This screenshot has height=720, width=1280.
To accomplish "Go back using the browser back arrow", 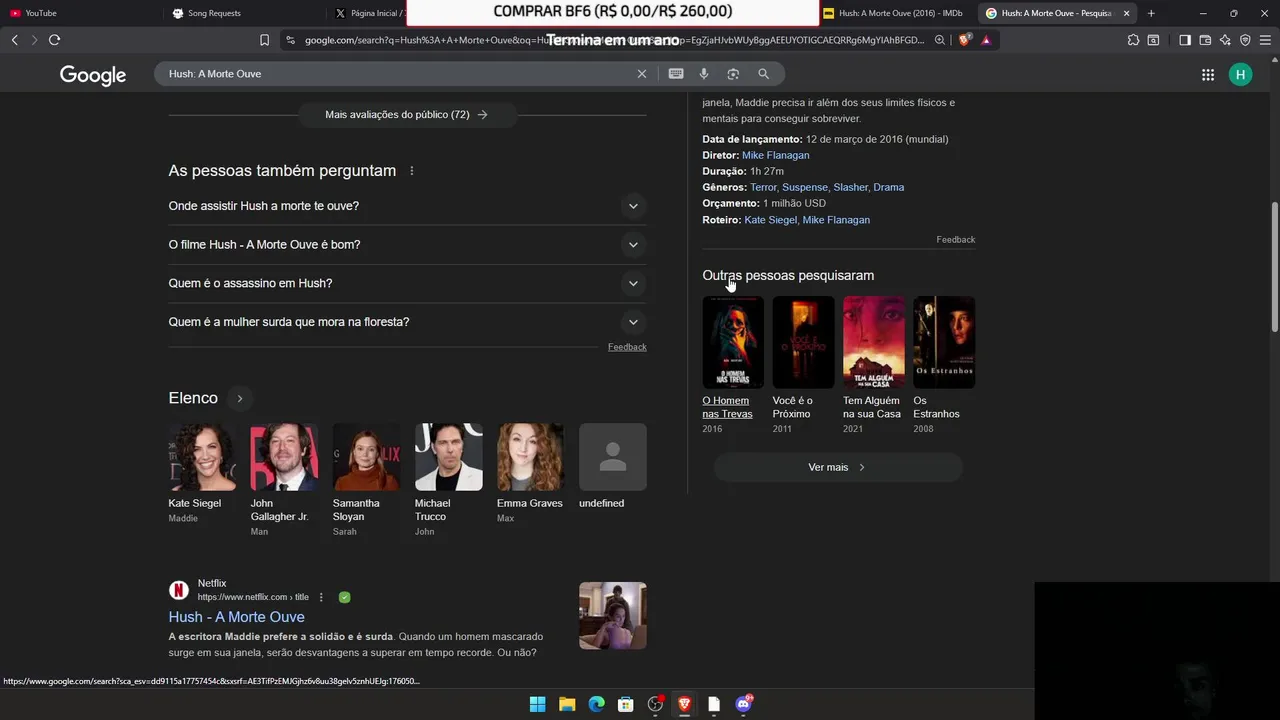I will [14, 40].
